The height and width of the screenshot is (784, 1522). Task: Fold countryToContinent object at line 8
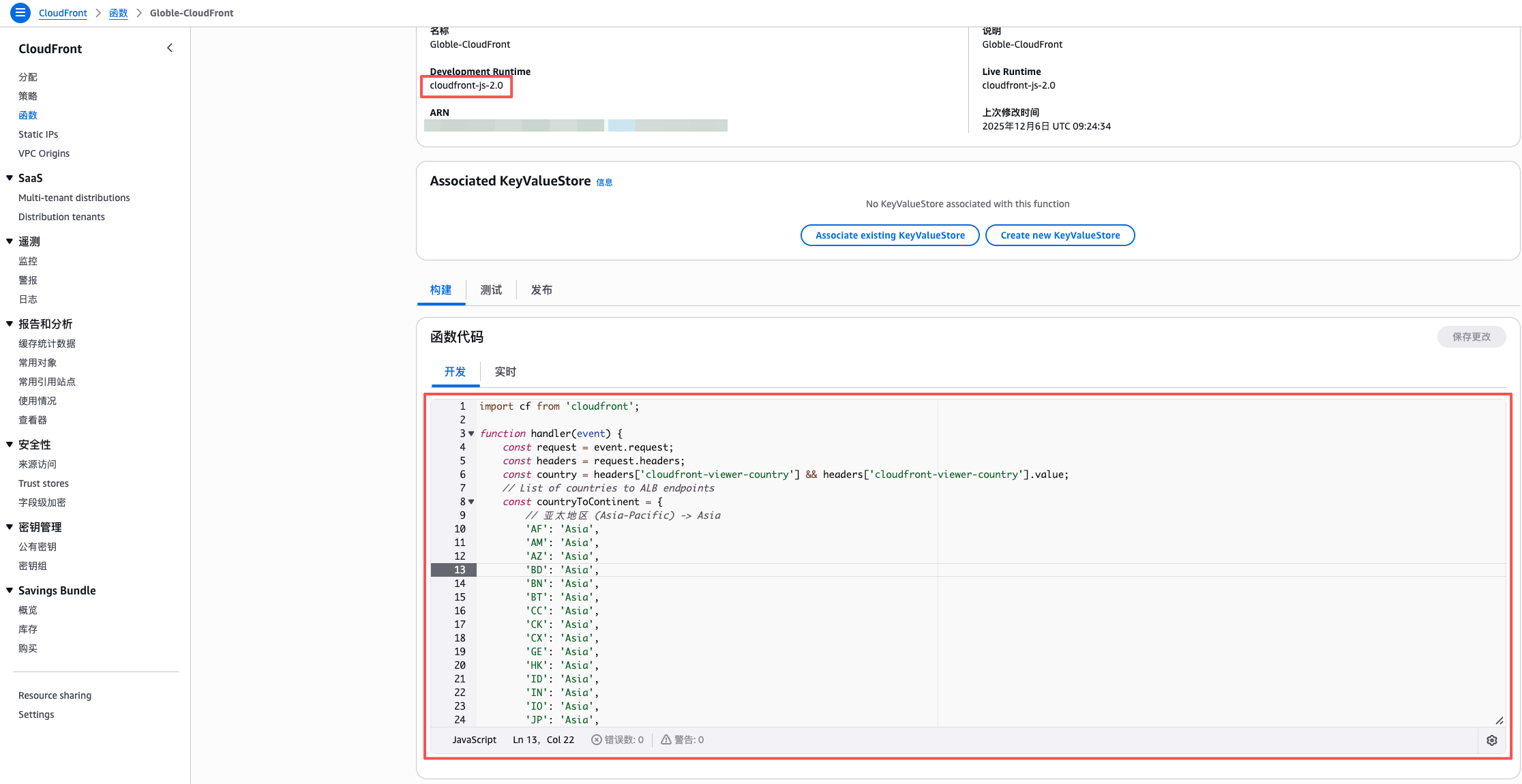pos(471,502)
